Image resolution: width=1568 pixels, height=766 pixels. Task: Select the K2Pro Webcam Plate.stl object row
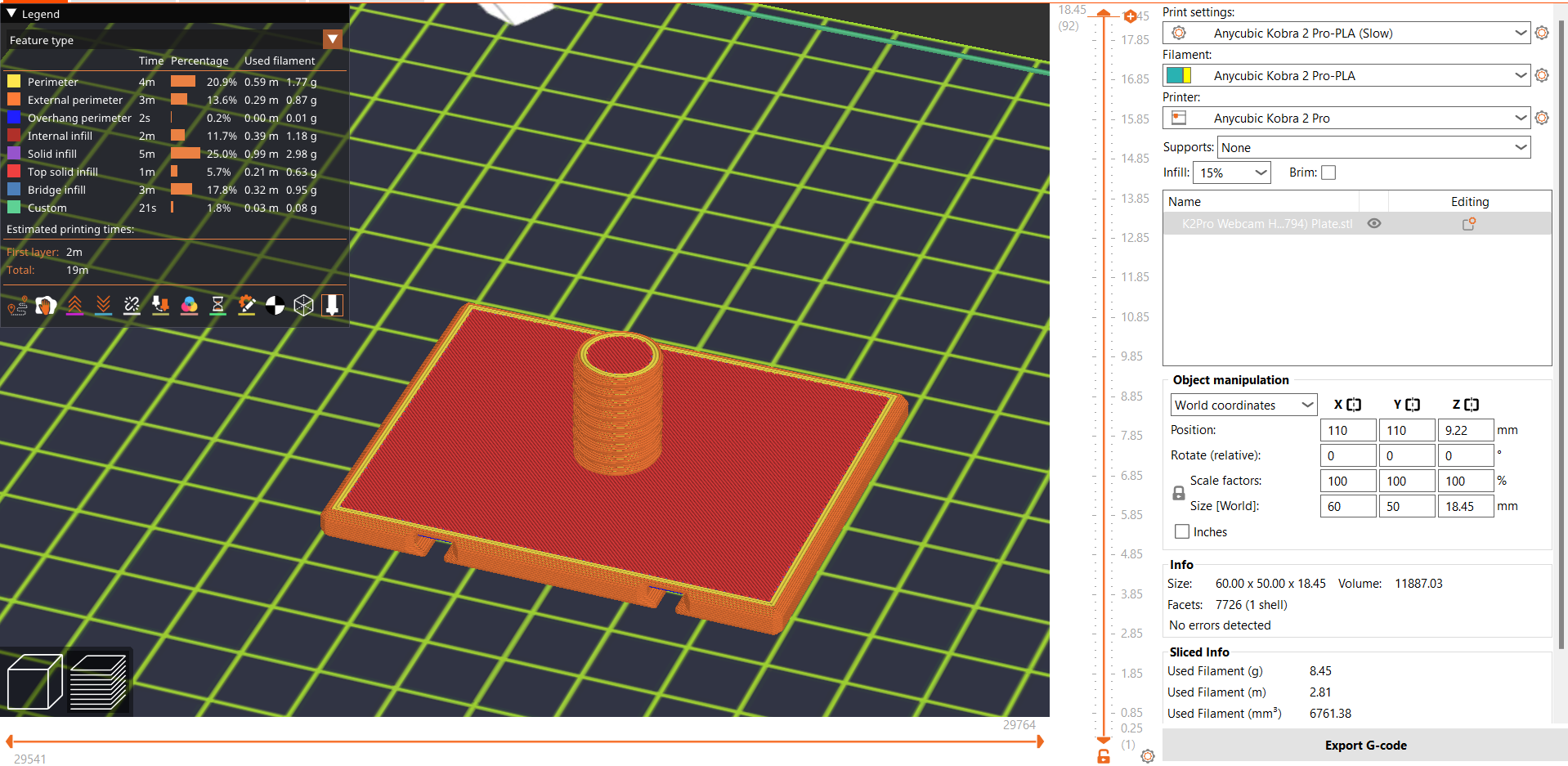[1357, 224]
